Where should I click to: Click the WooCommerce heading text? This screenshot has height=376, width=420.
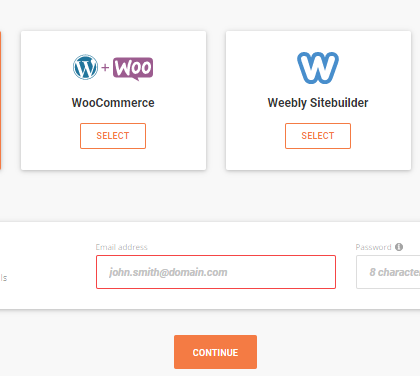click(113, 103)
